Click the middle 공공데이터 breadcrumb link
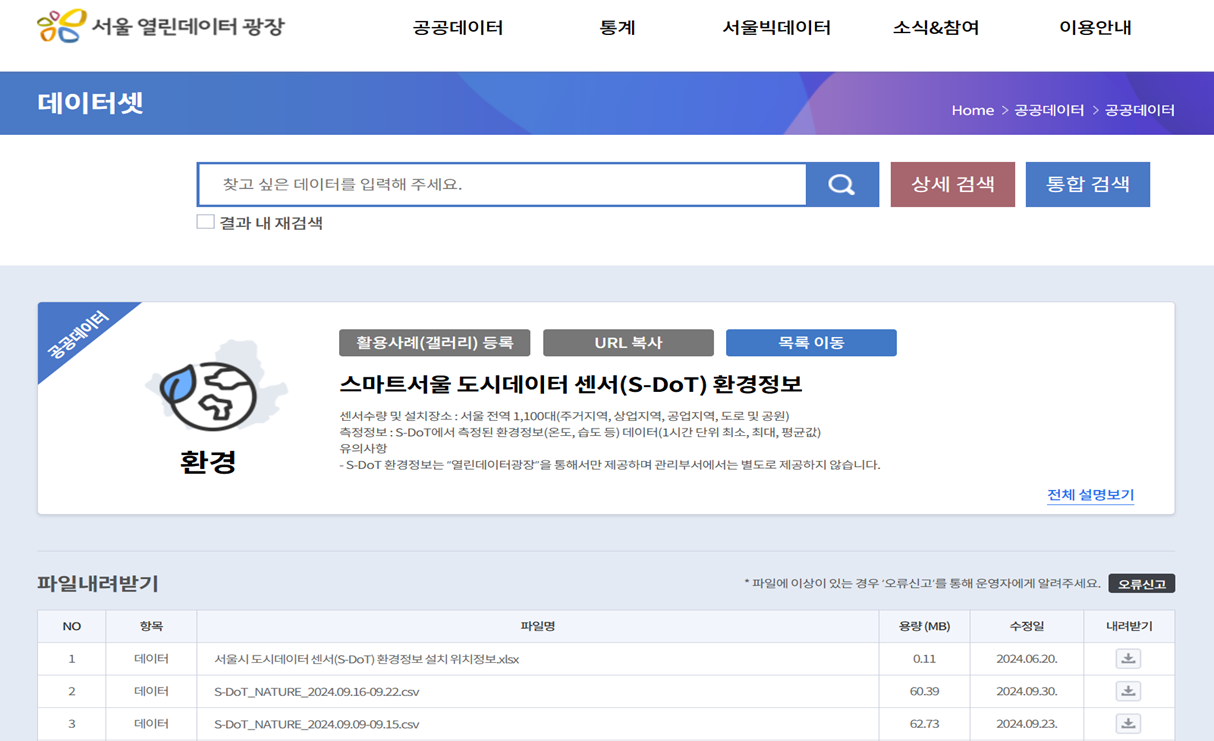The height and width of the screenshot is (741, 1214). (x=1049, y=110)
